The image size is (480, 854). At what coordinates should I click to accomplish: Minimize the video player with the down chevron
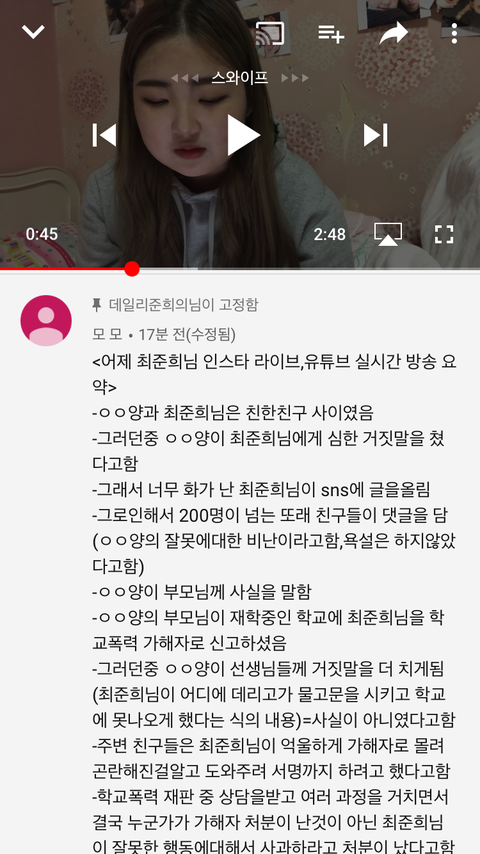33,32
